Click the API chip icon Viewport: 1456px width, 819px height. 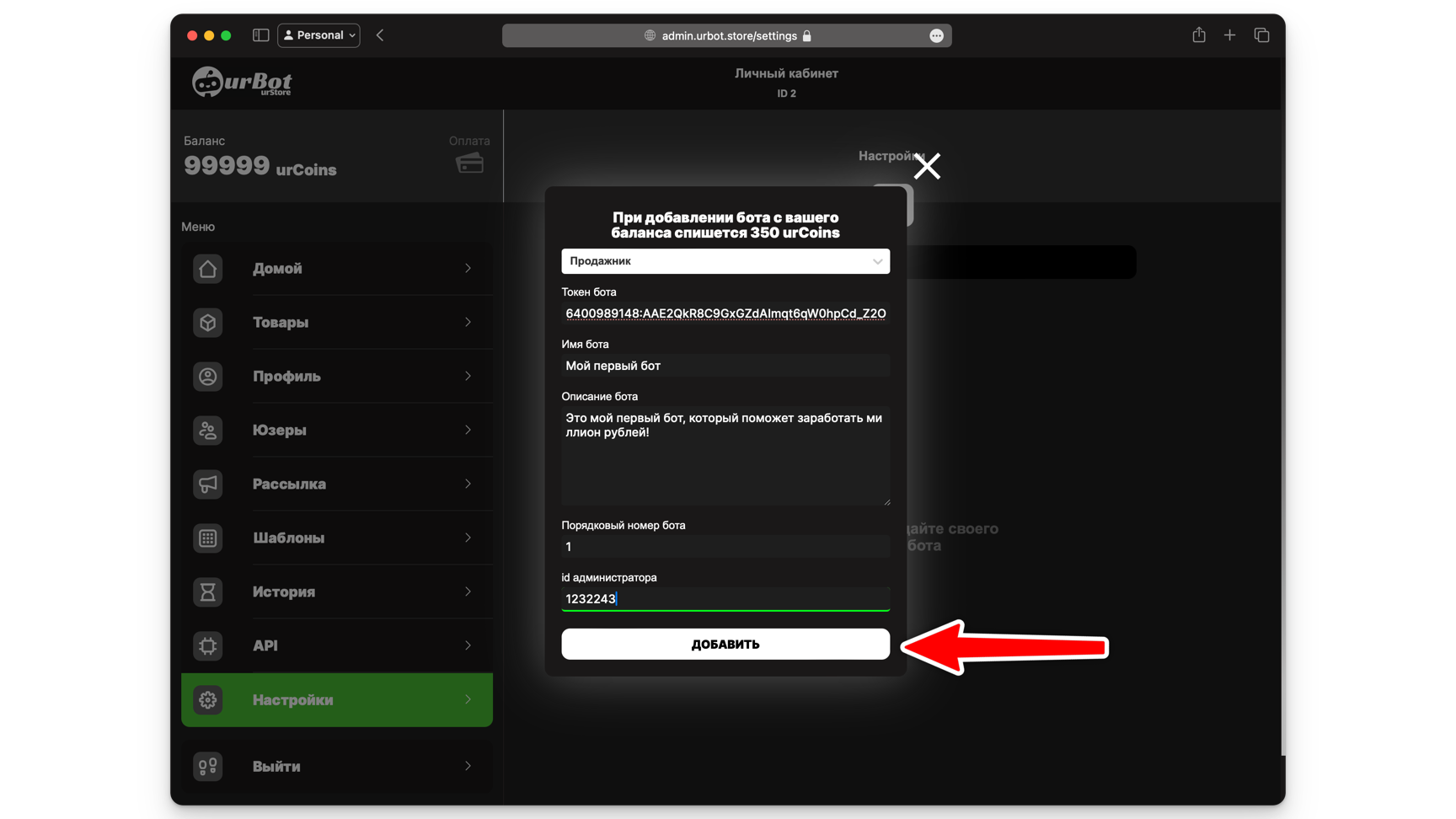click(207, 645)
